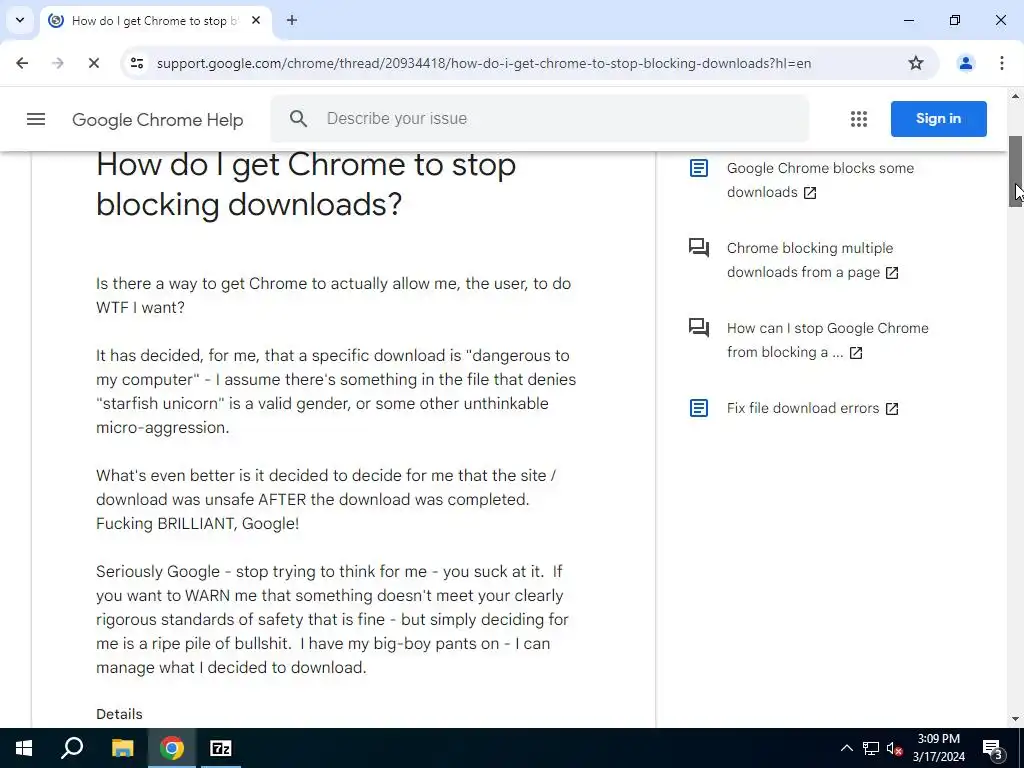1024x768 pixels.
Task: Click forum icon beside 'Chrome blocking multiple'
Action: tap(699, 248)
